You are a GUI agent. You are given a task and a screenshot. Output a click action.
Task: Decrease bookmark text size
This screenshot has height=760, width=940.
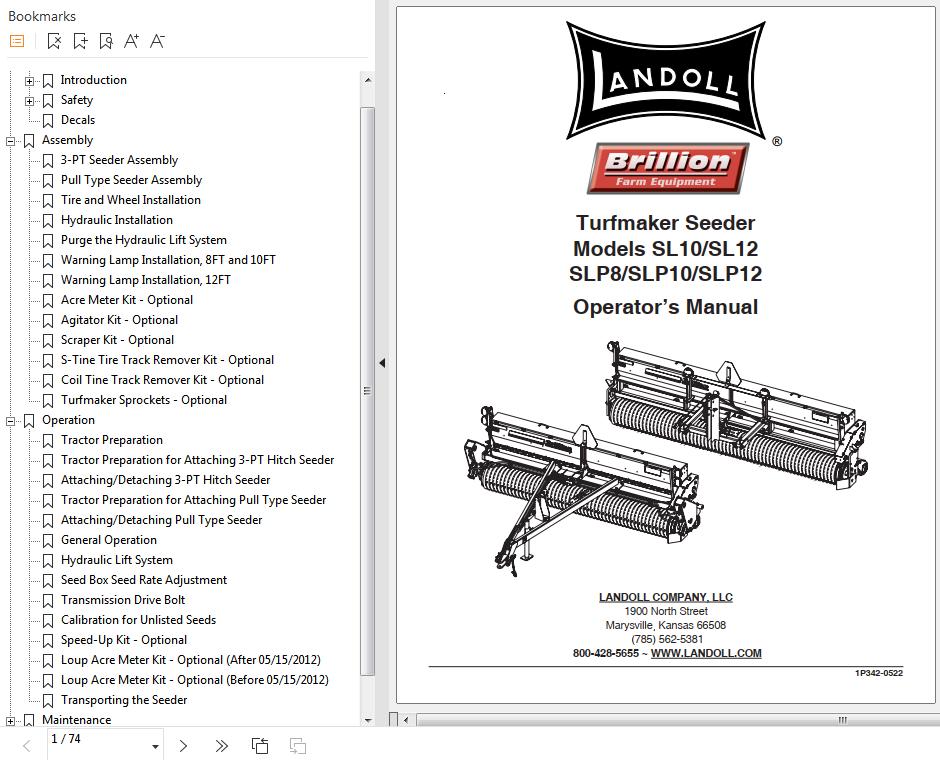coord(157,41)
